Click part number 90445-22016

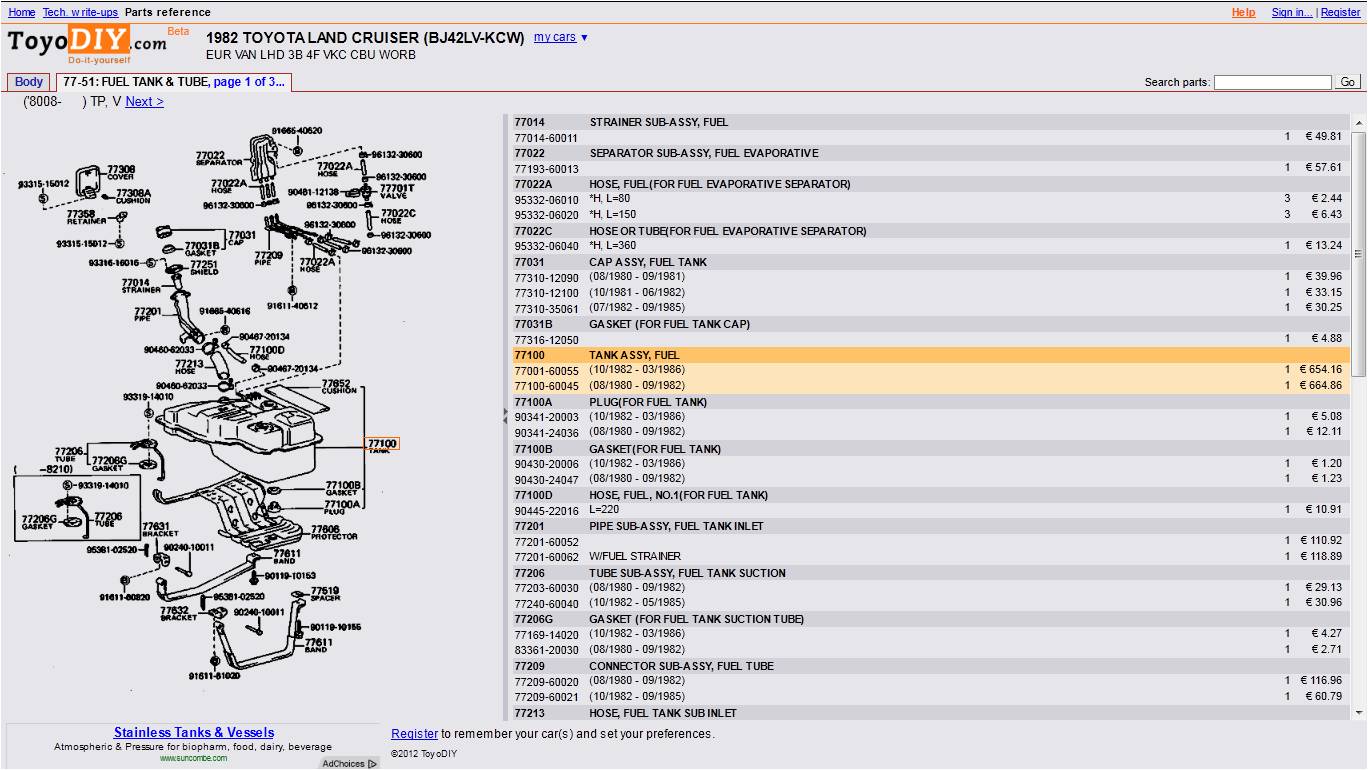coord(546,511)
